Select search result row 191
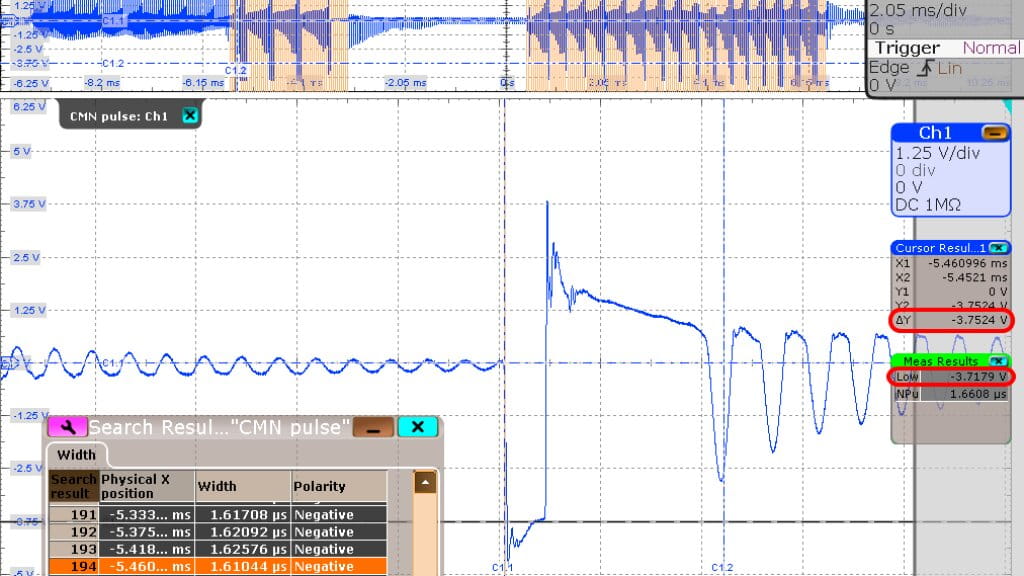 tap(200, 514)
